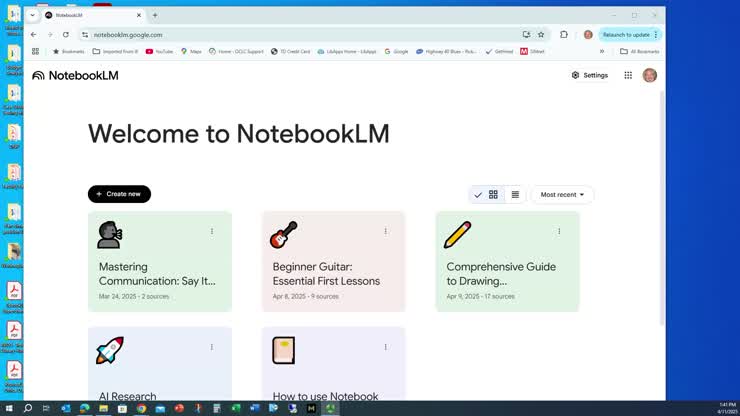
Task: Open Windows taskbar search
Action: pyautogui.click(x=28, y=408)
